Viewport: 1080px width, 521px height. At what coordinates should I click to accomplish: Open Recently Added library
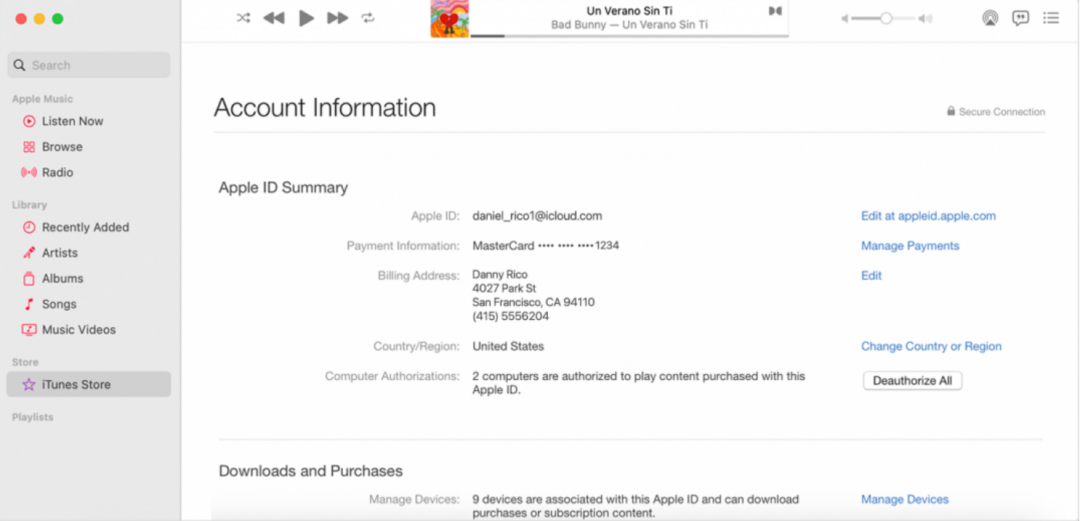click(85, 227)
